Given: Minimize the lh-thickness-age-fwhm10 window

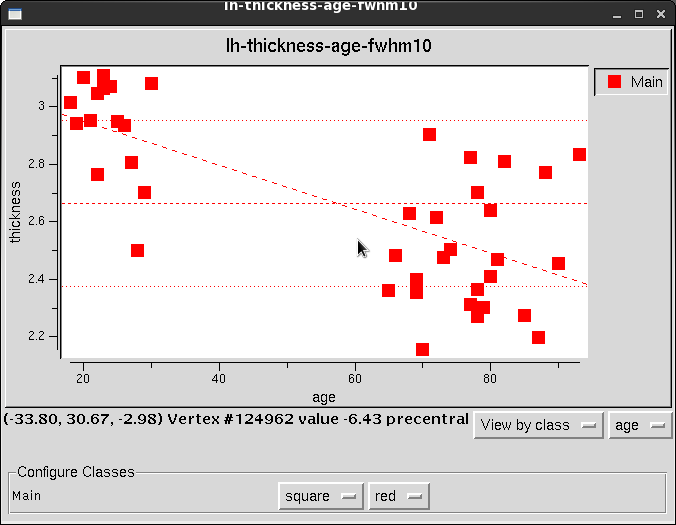Looking at the screenshot, I should coord(613,13).
